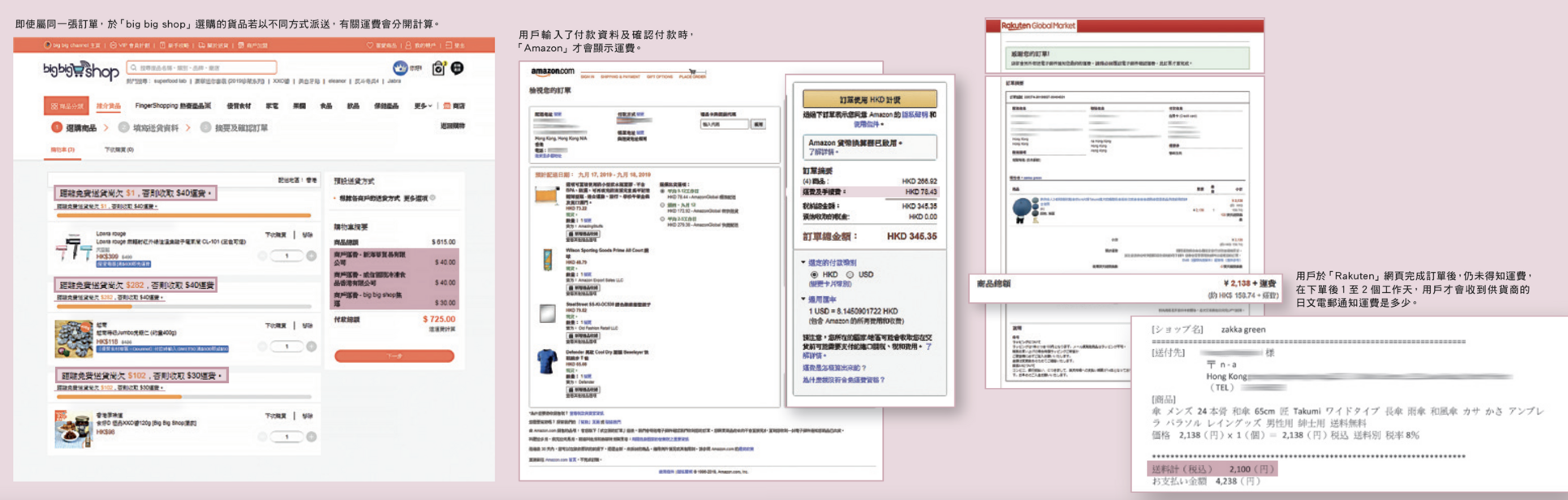1568x500 pixels.
Task: Open VIP 會員計劃 in top bar
Action: (130, 45)
